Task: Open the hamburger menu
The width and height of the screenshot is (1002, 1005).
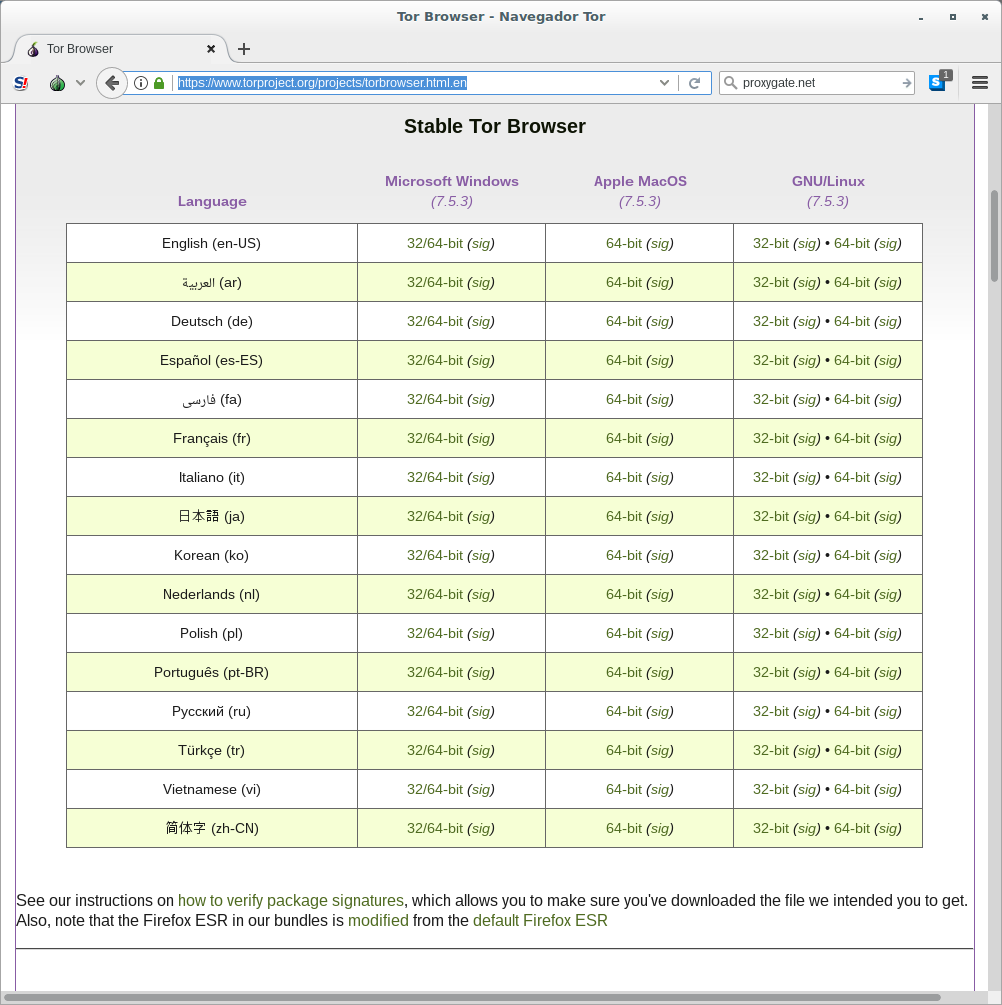Action: click(980, 83)
